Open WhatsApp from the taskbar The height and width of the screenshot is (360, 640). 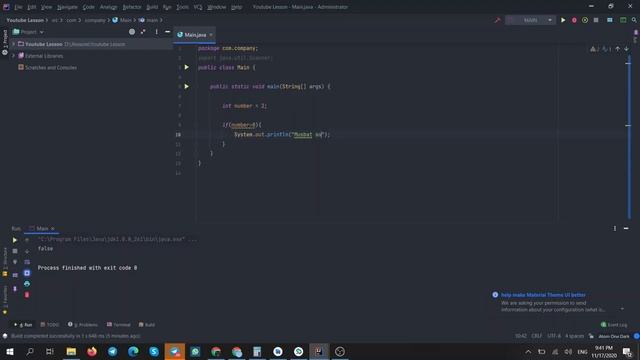click(x=196, y=351)
